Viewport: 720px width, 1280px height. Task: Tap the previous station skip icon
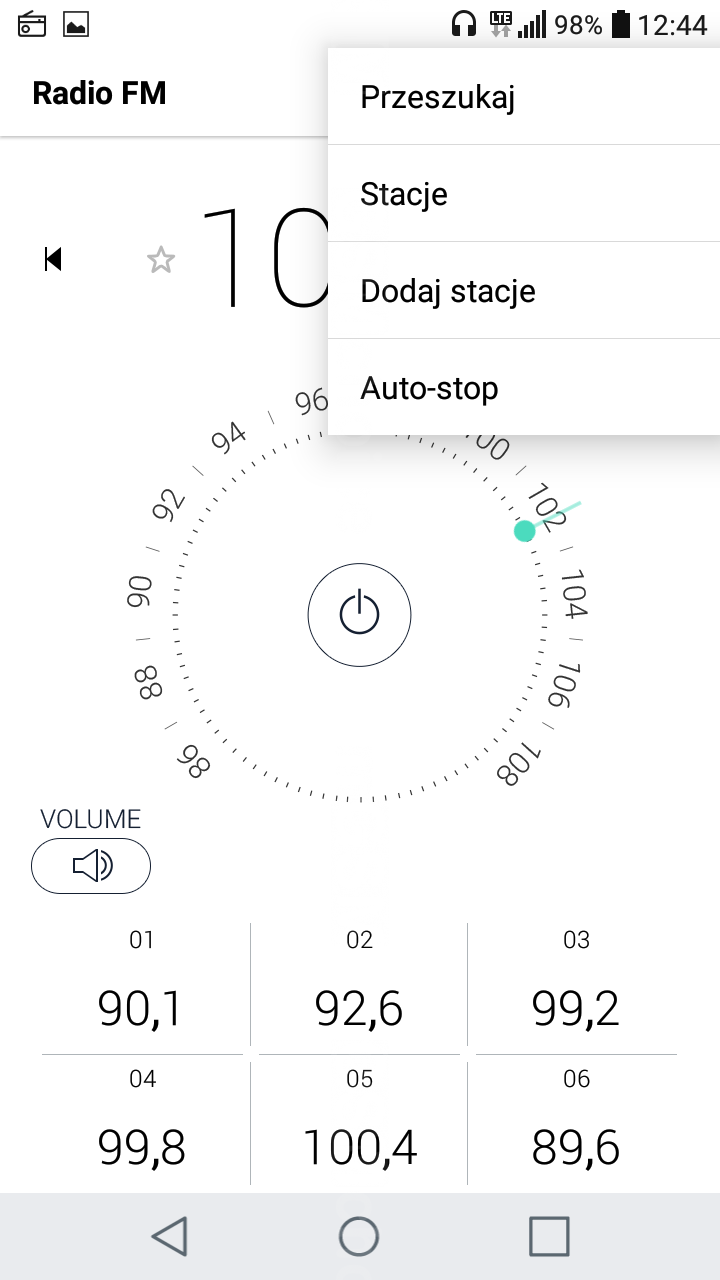coord(54,260)
